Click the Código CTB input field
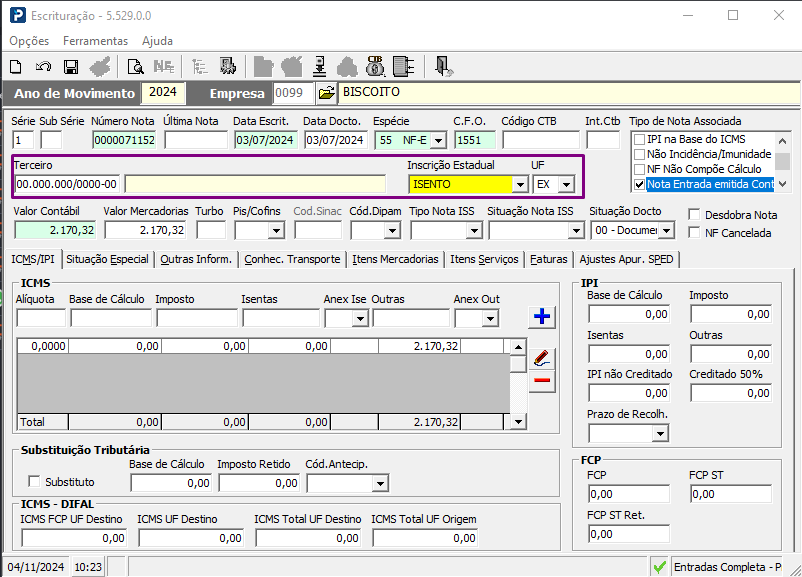The width and height of the screenshot is (802, 577). (x=541, y=140)
